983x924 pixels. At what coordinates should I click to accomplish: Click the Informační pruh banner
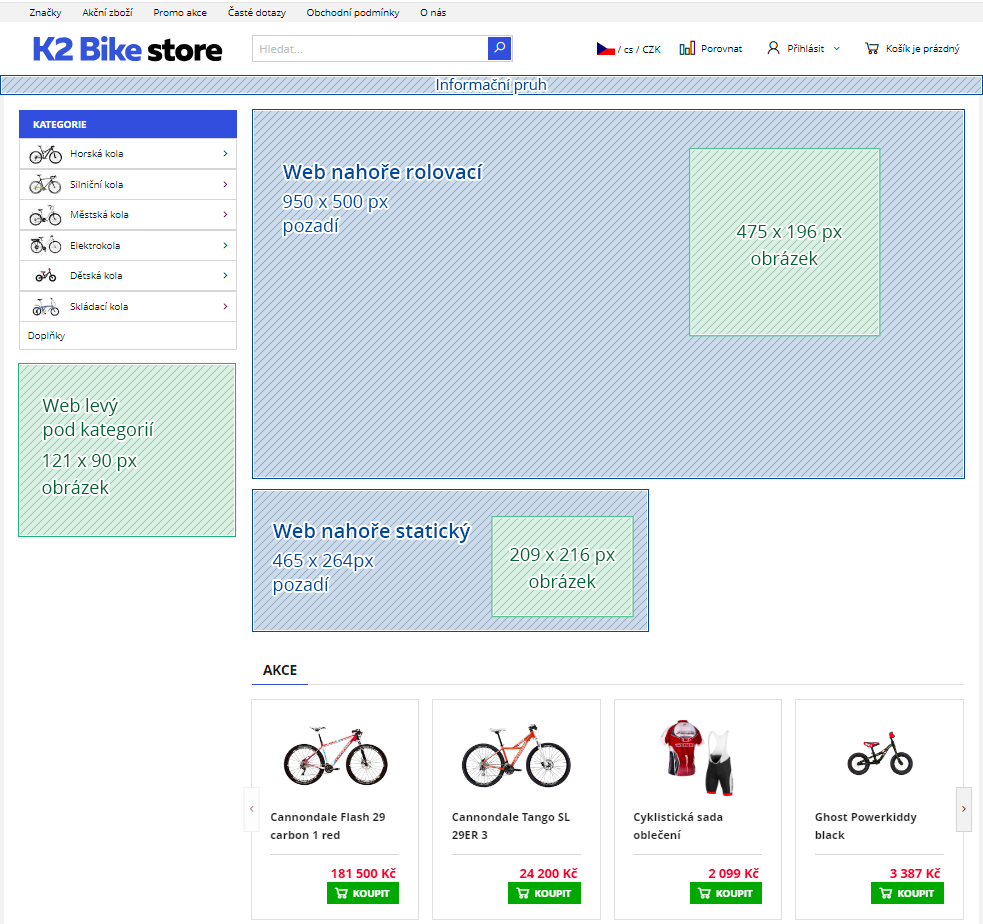tap(492, 85)
